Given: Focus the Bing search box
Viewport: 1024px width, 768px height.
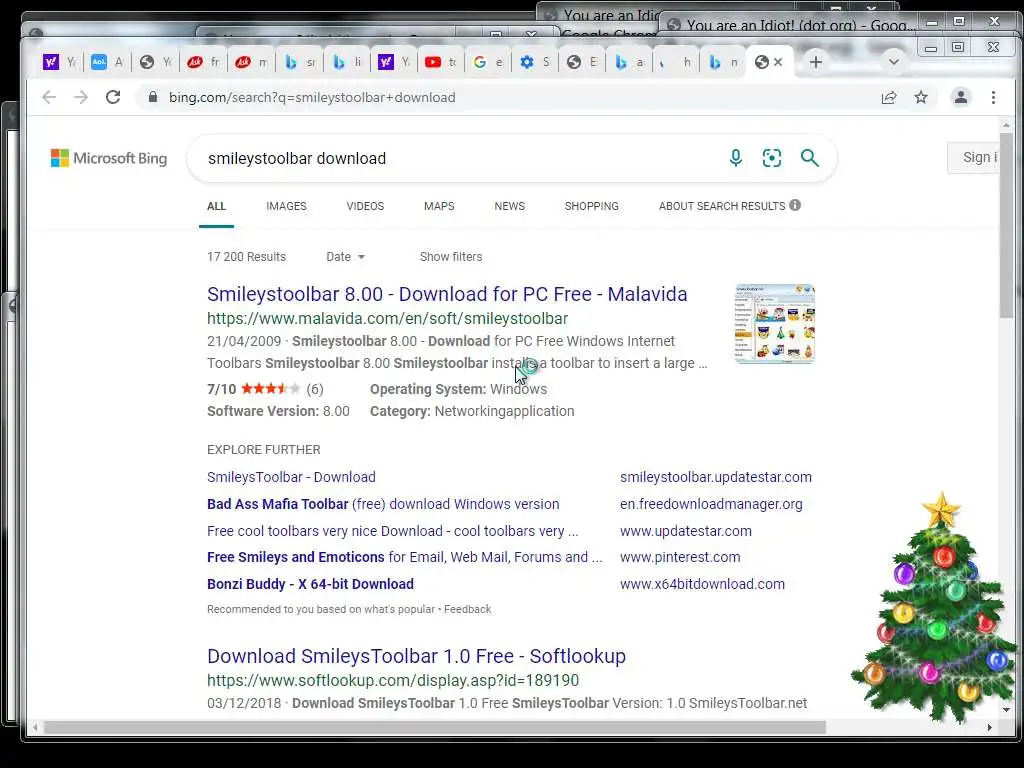Looking at the screenshot, I should (457, 159).
